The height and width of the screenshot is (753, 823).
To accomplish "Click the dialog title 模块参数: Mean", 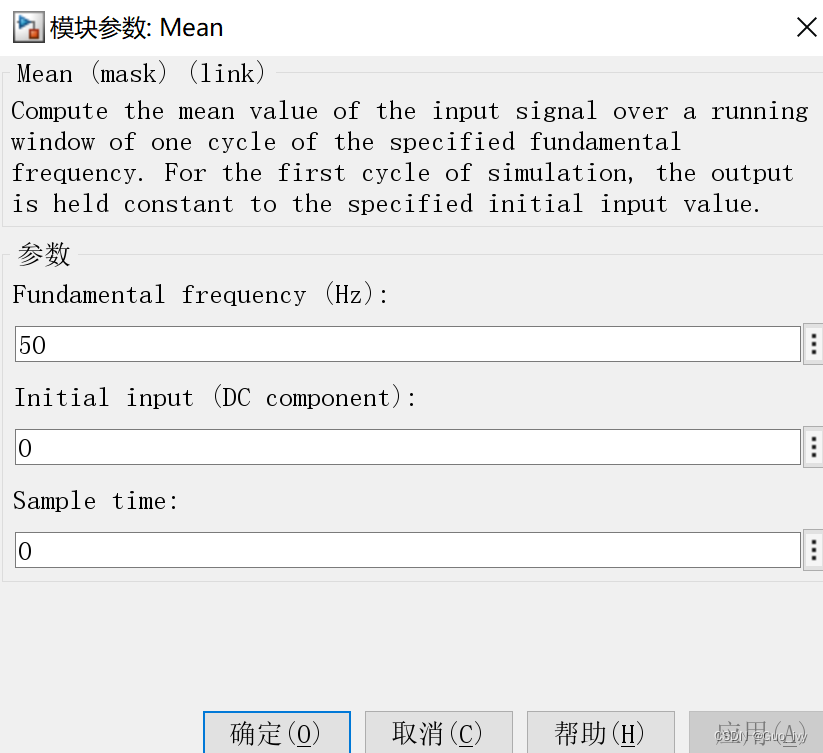I will (x=136, y=28).
